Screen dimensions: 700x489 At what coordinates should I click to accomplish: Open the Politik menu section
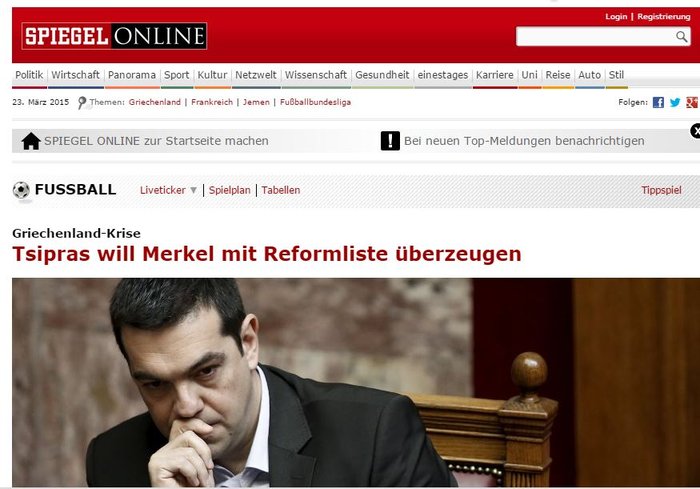pos(29,75)
